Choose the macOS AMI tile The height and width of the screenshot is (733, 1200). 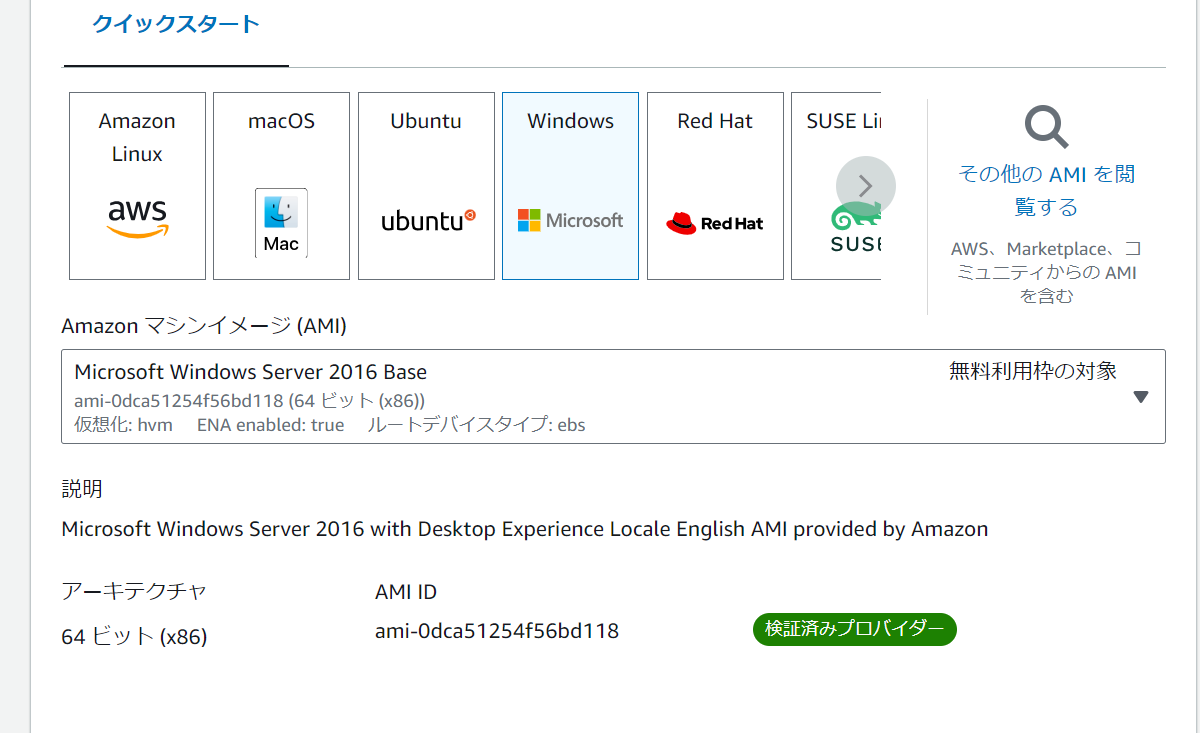[x=281, y=186]
